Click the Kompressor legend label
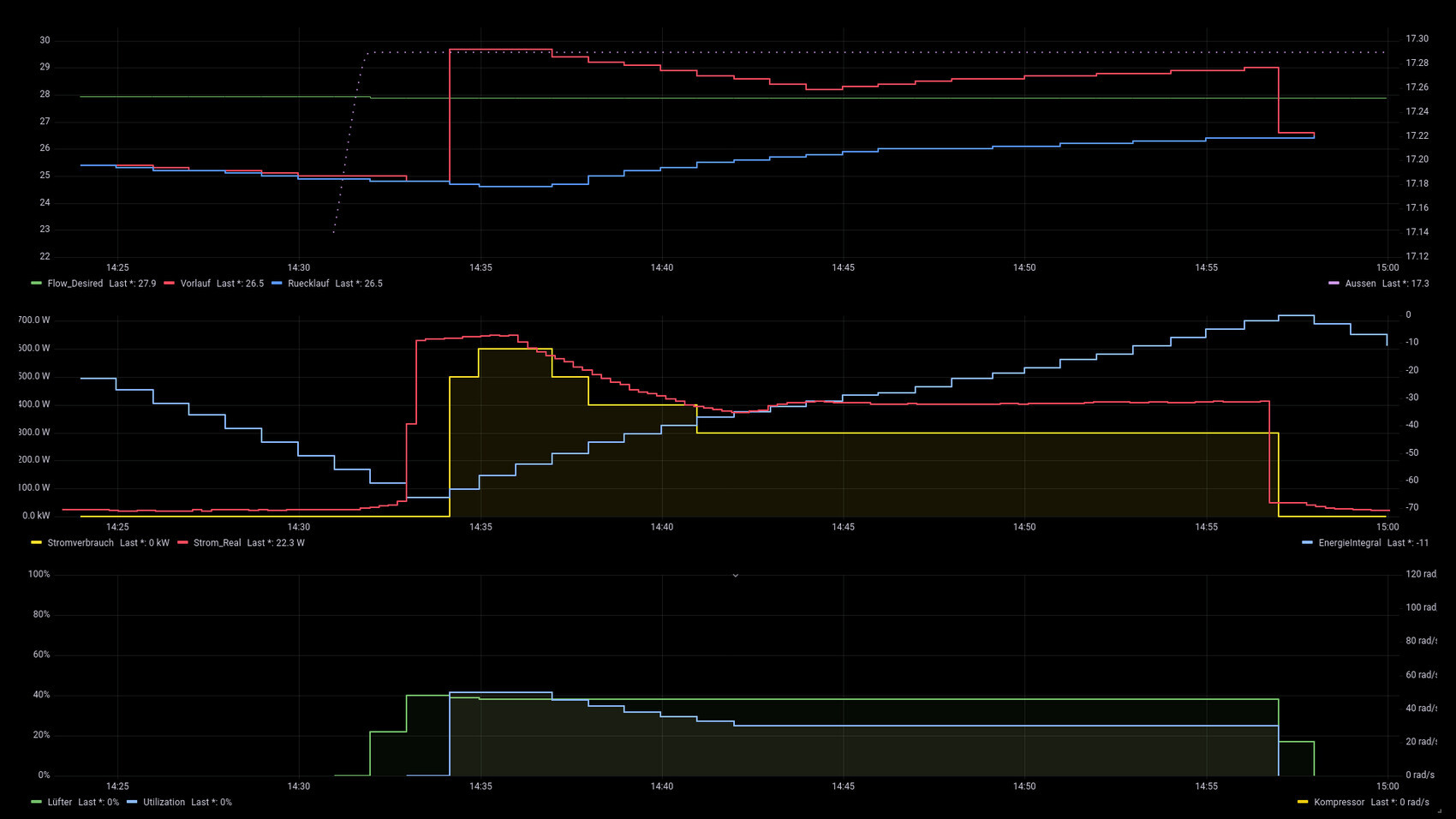 pos(1339,803)
